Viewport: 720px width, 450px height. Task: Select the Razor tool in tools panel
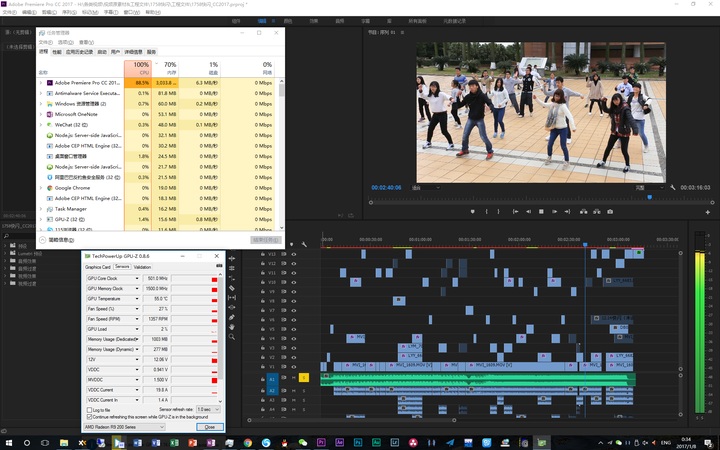232,288
